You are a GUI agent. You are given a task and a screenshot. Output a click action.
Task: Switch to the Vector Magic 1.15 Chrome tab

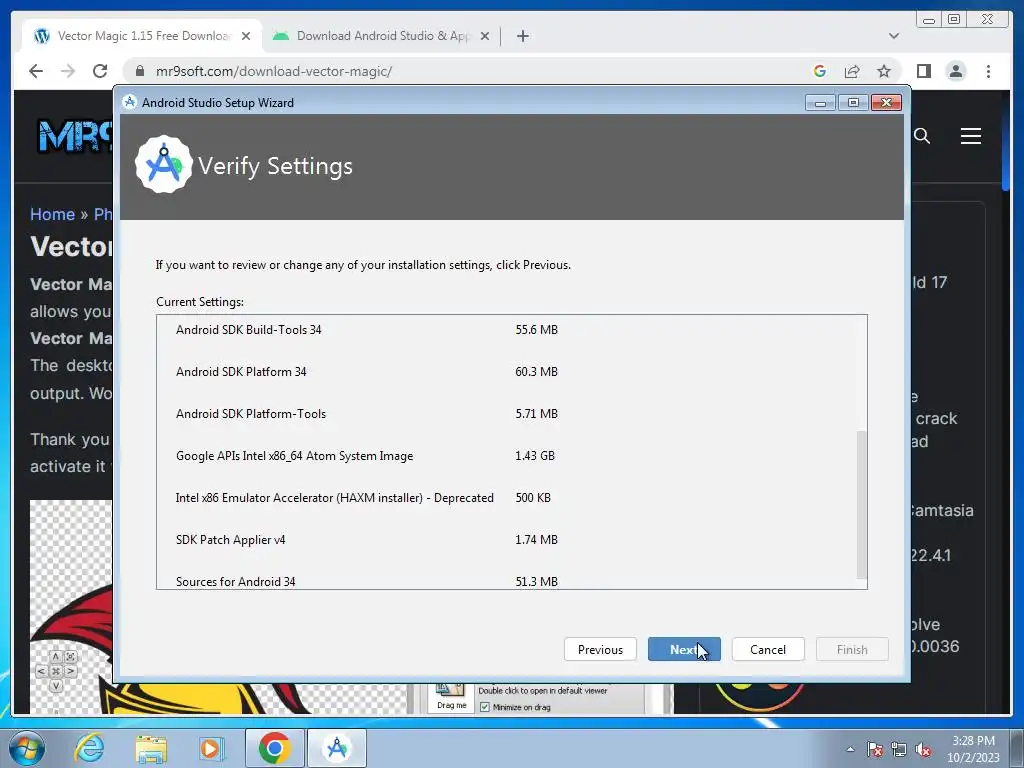(142, 36)
